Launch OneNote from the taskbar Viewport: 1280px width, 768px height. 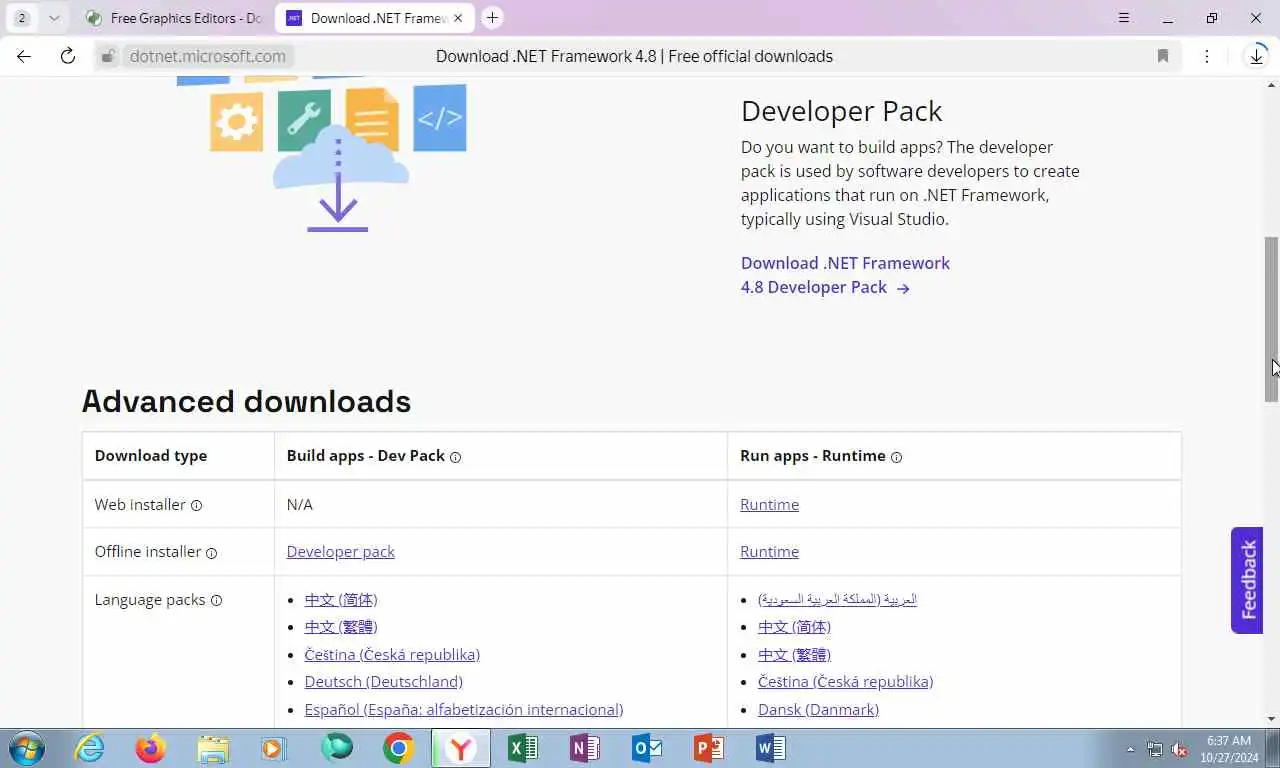coord(585,748)
